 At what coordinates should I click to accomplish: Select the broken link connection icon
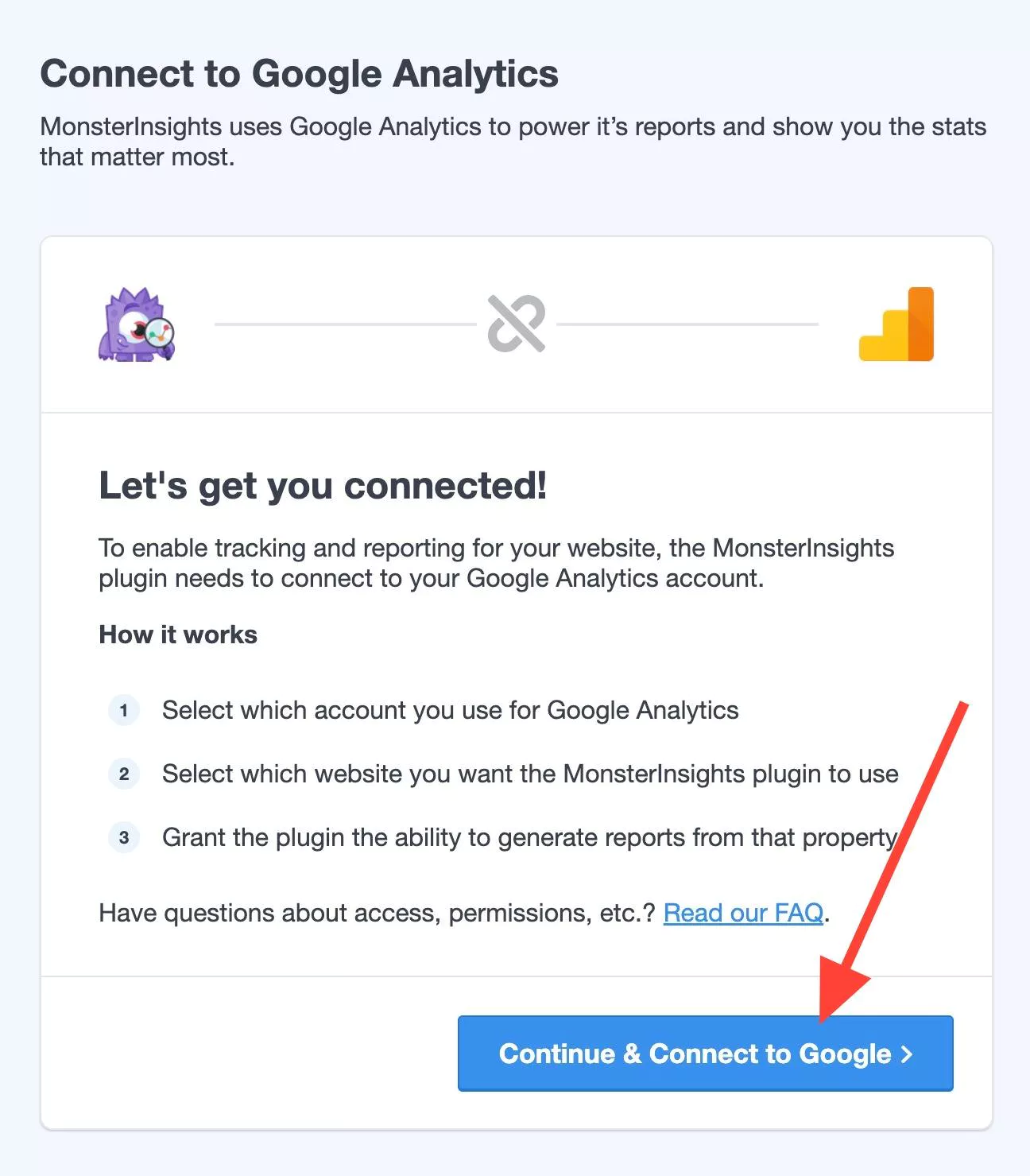[x=515, y=324]
